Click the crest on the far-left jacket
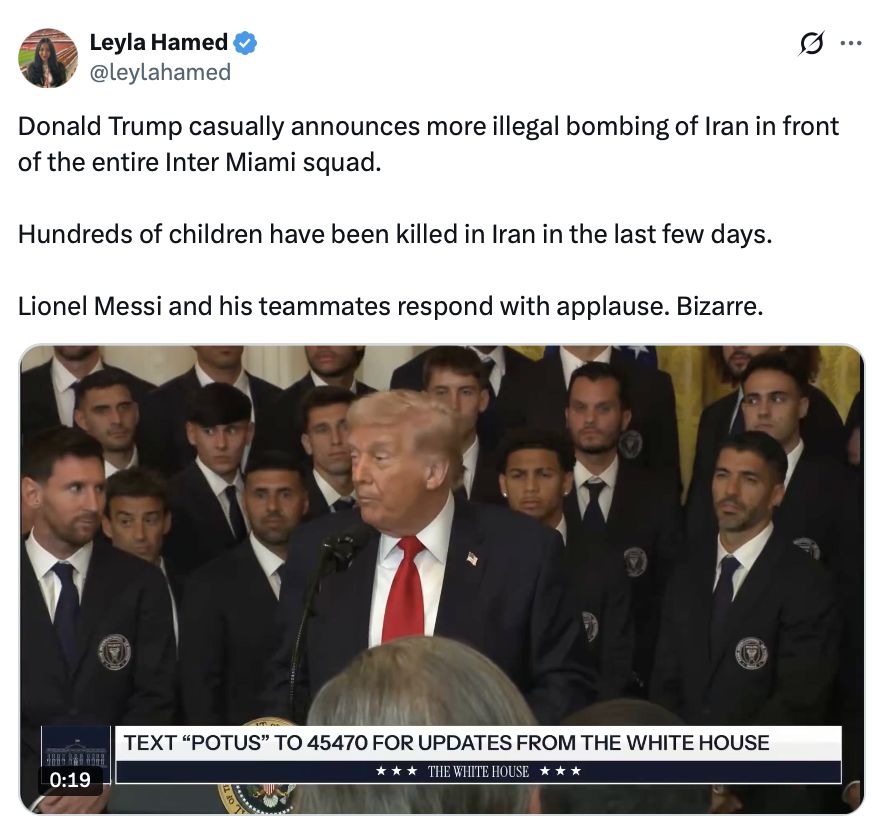The height and width of the screenshot is (838, 872). 115,652
